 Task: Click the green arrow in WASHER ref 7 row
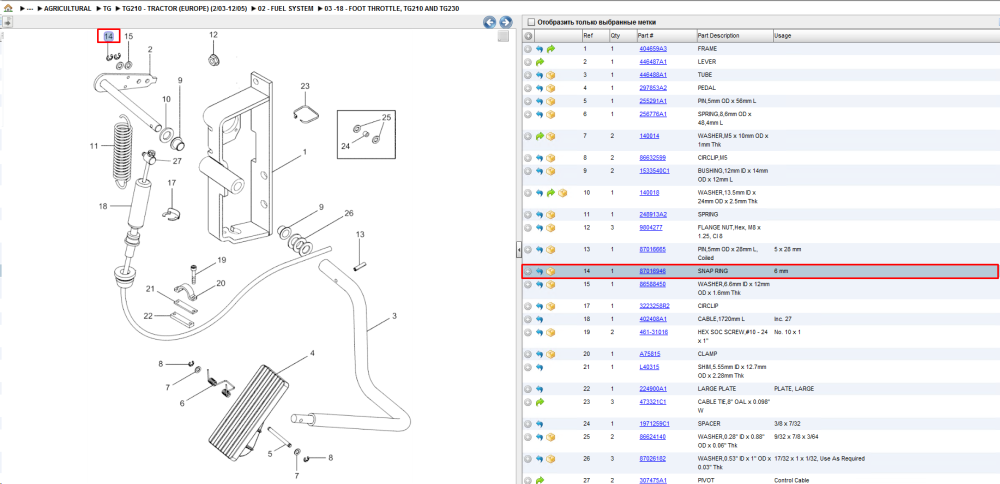tap(540, 136)
